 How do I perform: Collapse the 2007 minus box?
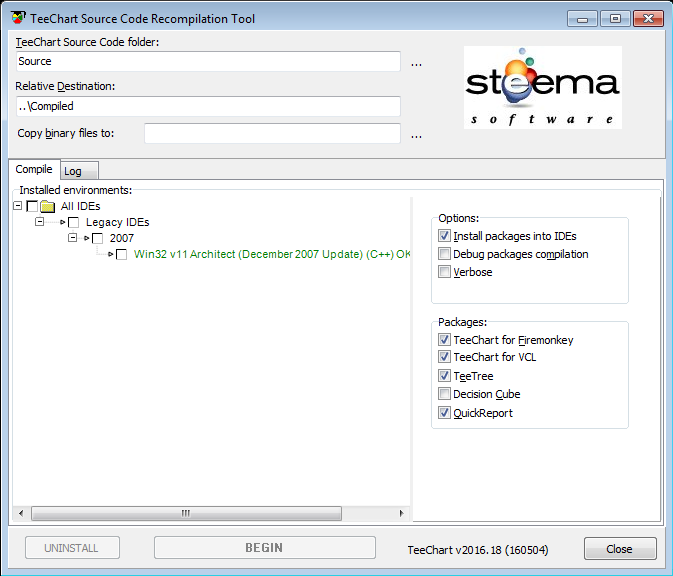point(73,238)
